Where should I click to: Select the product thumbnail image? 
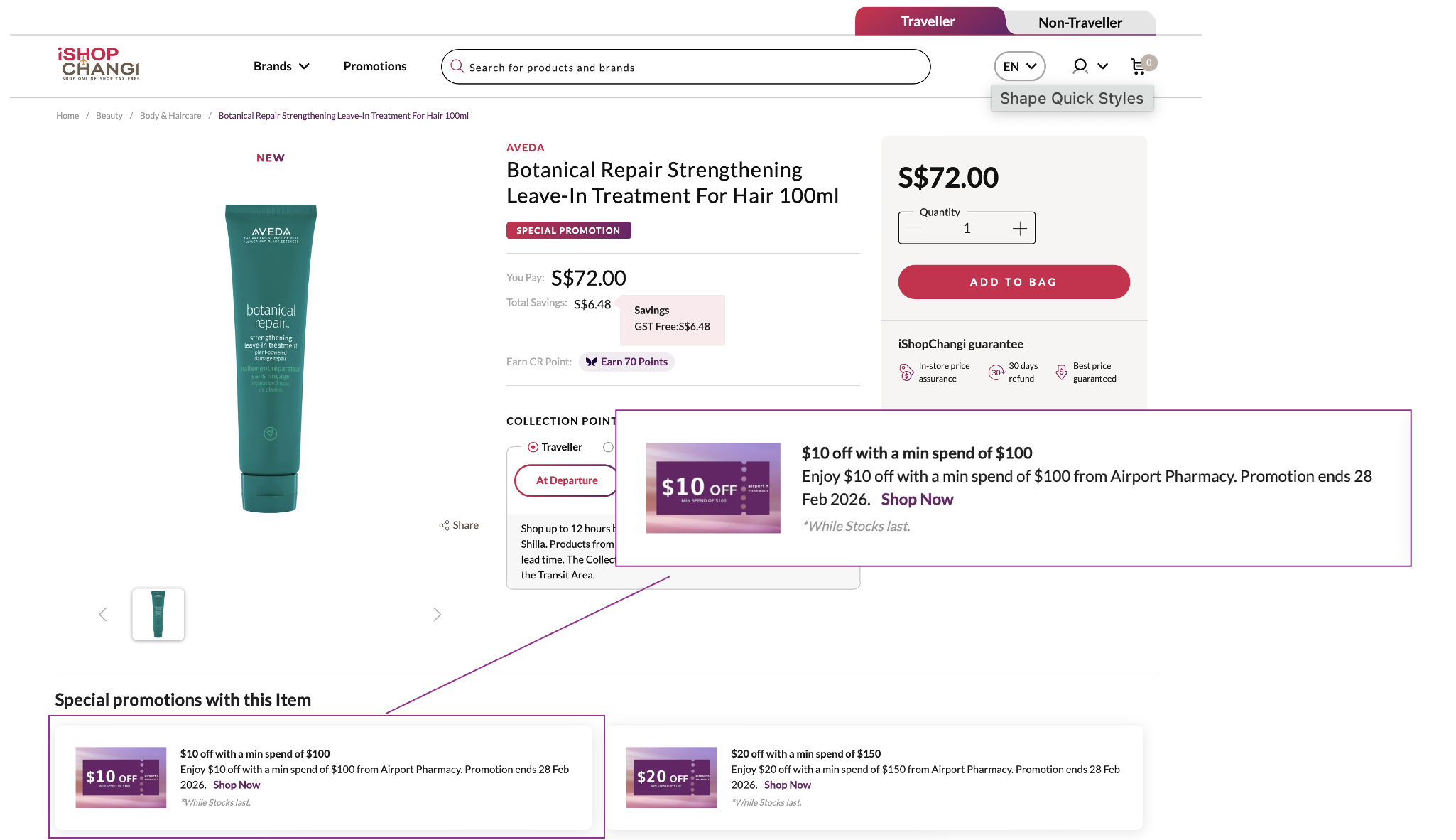coord(158,615)
